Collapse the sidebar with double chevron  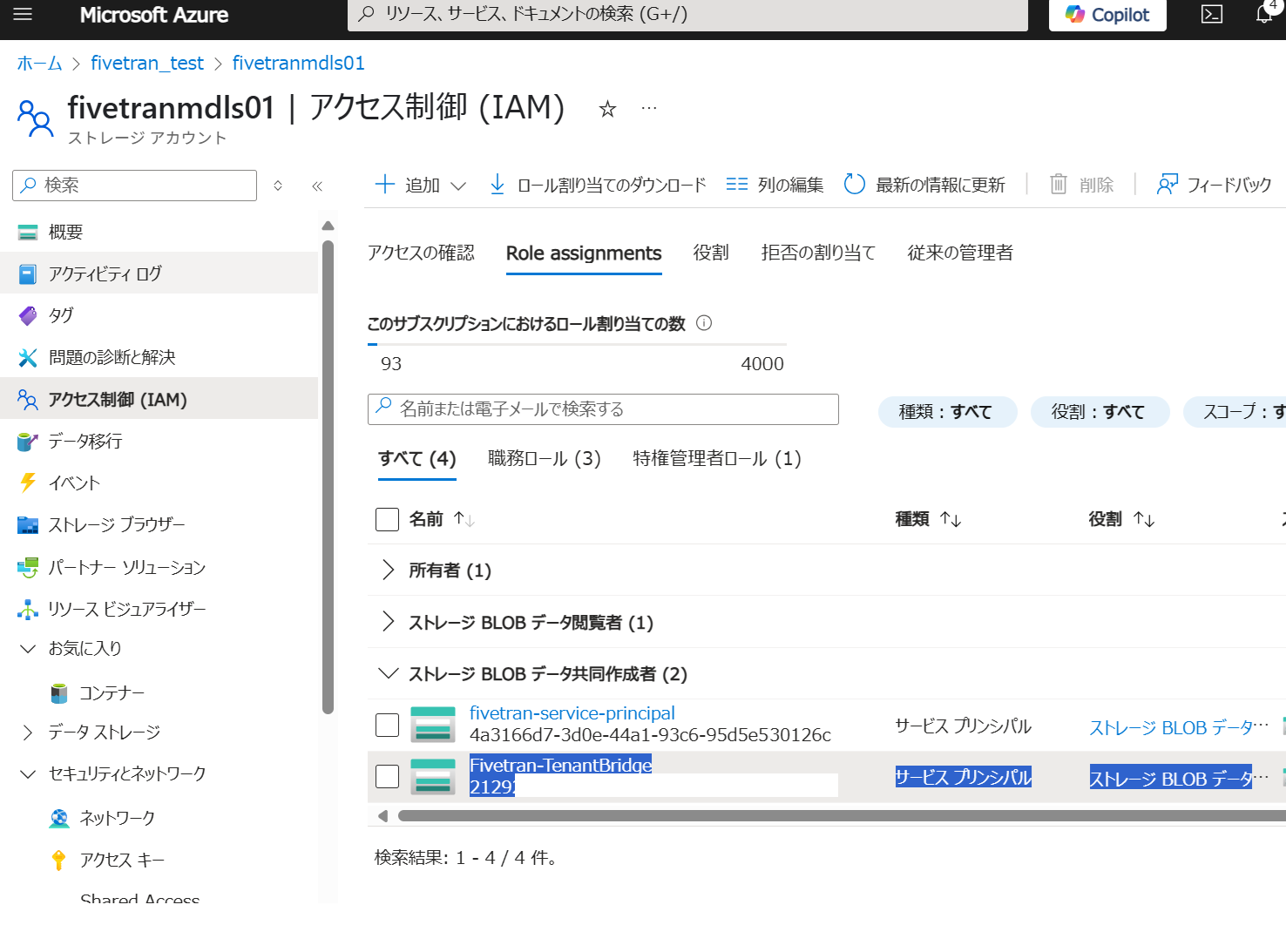(x=317, y=186)
